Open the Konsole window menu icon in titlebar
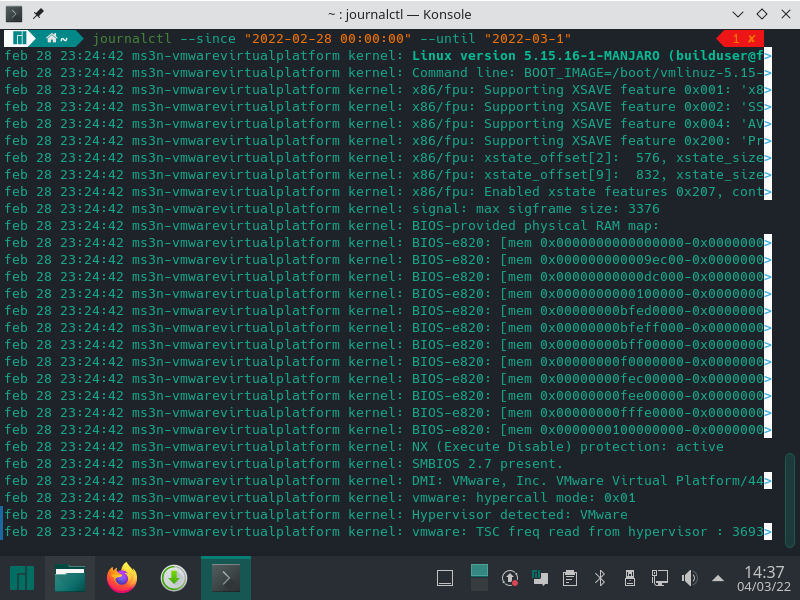800x600 pixels. pos(14,14)
